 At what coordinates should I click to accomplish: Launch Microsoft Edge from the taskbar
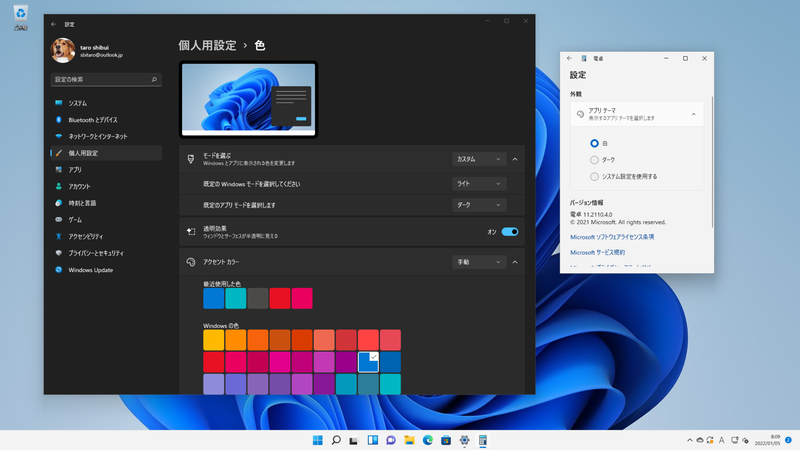click(x=428, y=440)
